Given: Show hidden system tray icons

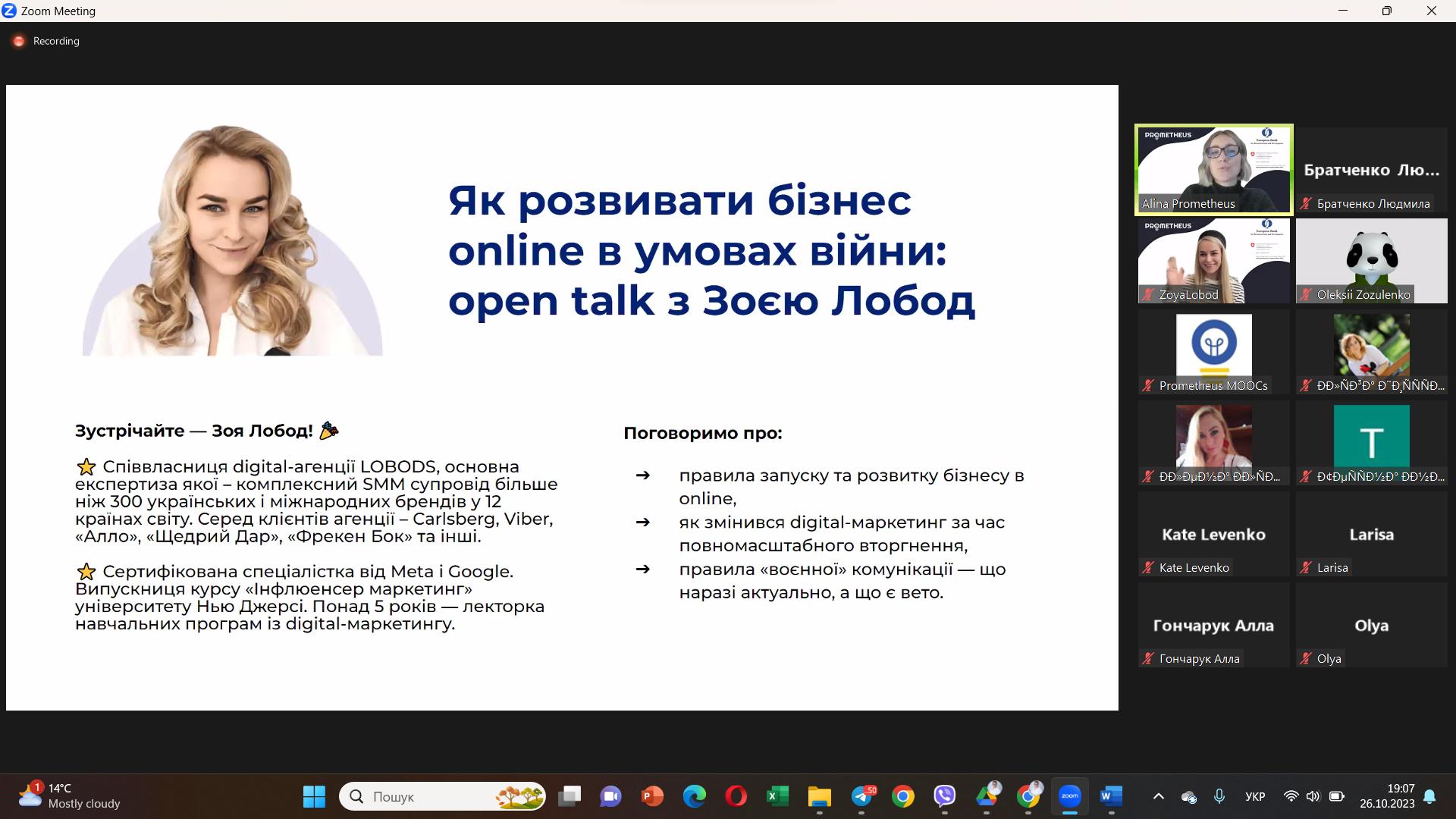Looking at the screenshot, I should (1158, 796).
